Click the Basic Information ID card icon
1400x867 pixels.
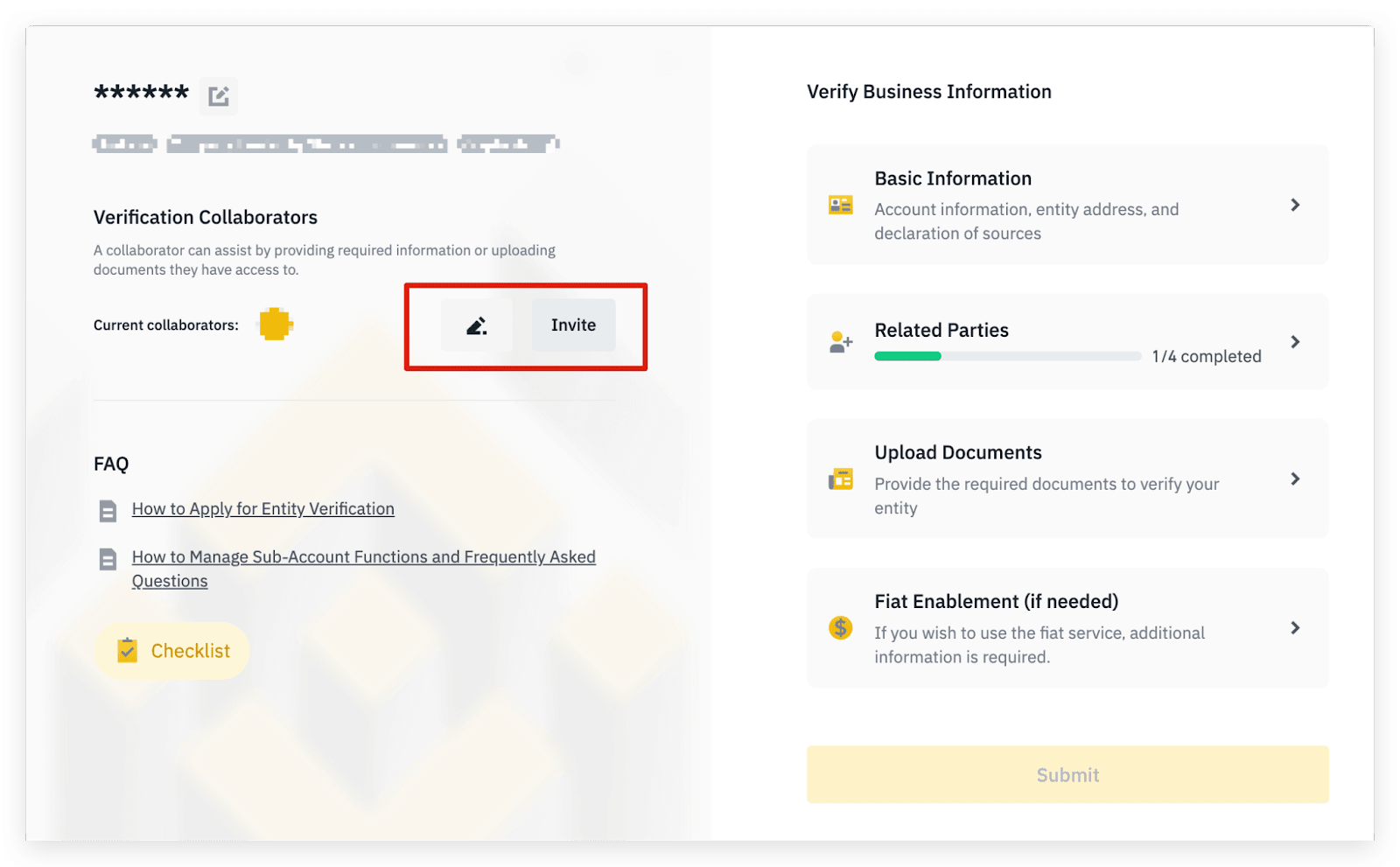click(840, 205)
